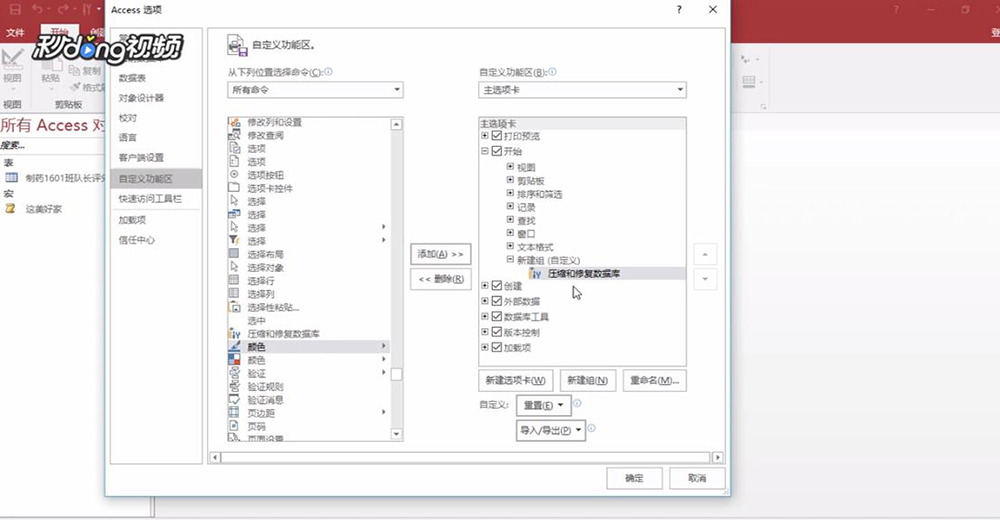The height and width of the screenshot is (520, 1000).
Task: Select the 修改列和设置 command icon
Action: [234, 122]
